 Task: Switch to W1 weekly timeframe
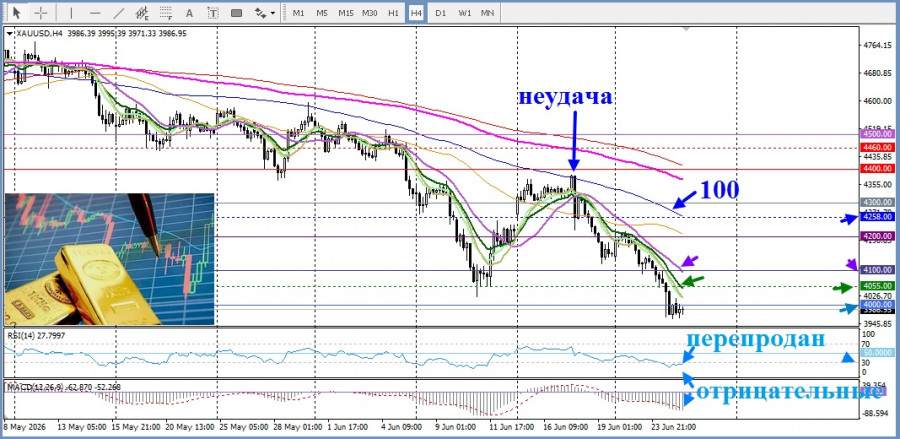click(464, 13)
